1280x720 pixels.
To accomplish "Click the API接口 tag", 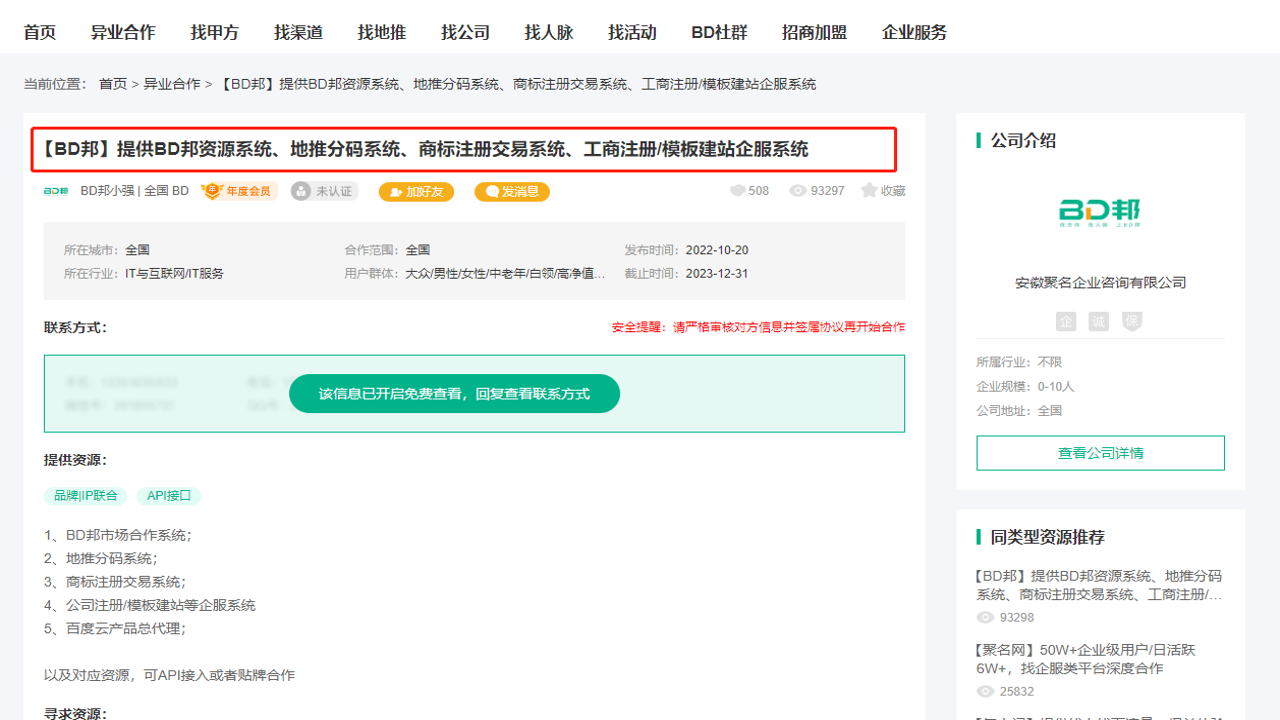I will [x=169, y=495].
